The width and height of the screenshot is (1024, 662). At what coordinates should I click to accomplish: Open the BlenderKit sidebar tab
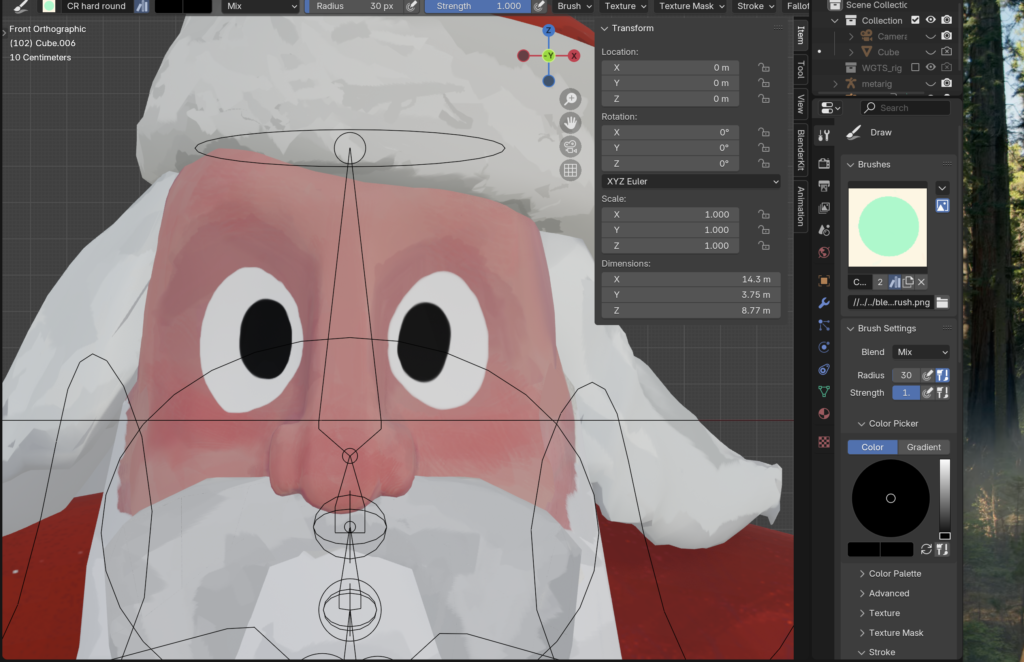pyautogui.click(x=801, y=150)
